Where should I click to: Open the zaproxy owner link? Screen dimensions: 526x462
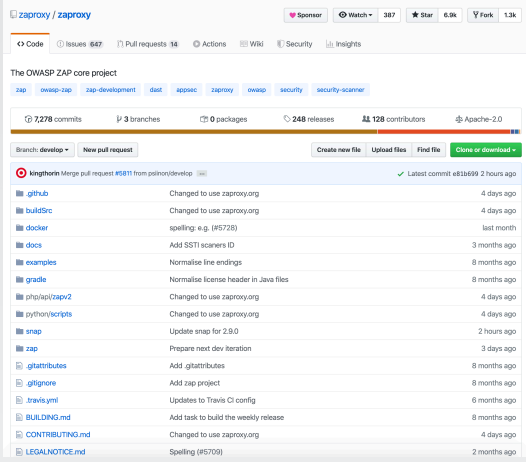(x=34, y=15)
